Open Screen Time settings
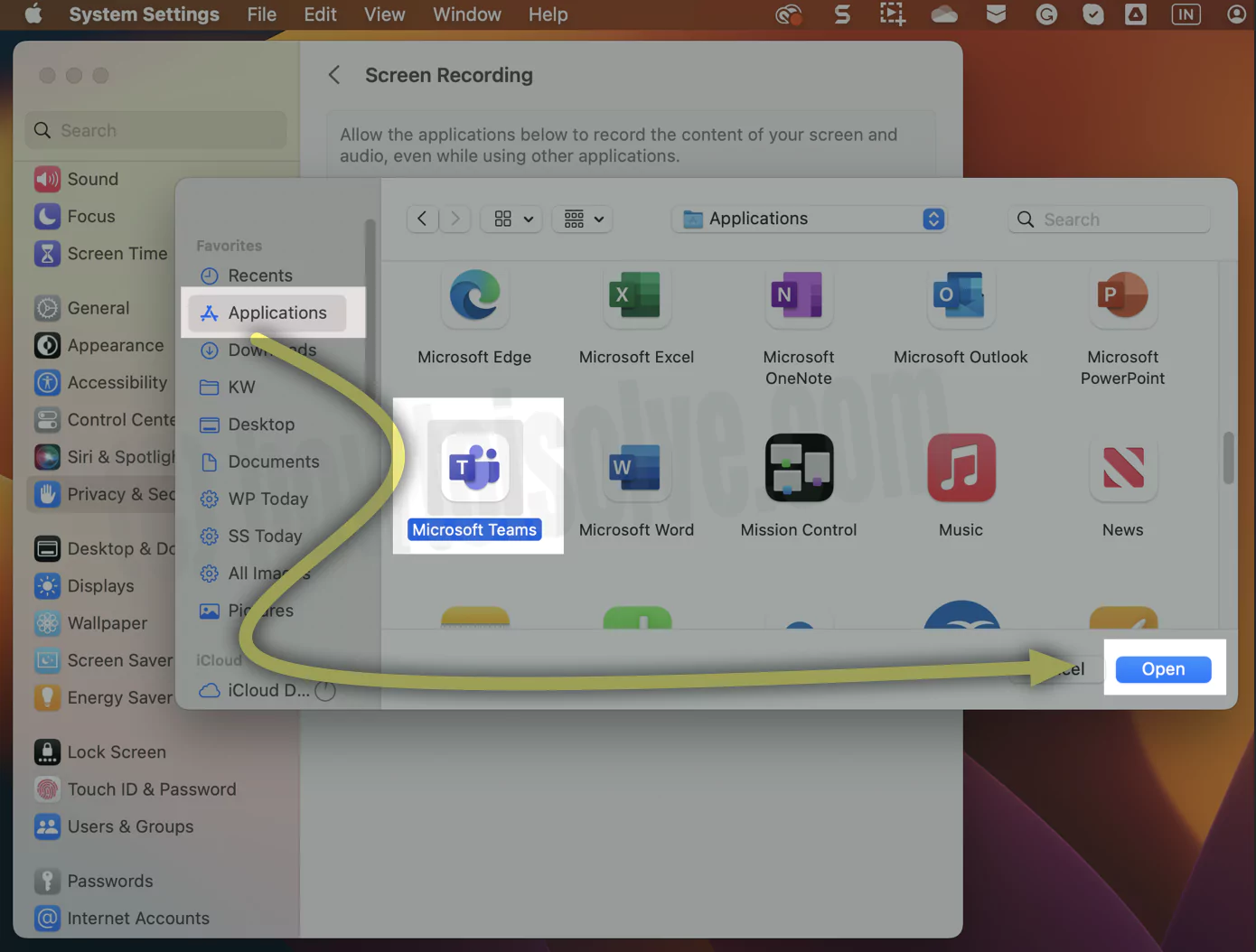Screen dimensions: 1256x952 [x=101, y=253]
